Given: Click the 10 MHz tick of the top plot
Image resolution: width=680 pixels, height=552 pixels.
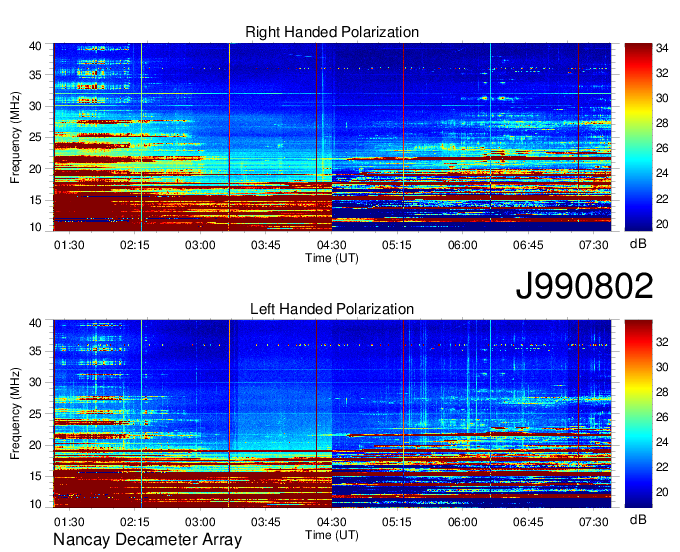Looking at the screenshot, I should tap(36, 227).
